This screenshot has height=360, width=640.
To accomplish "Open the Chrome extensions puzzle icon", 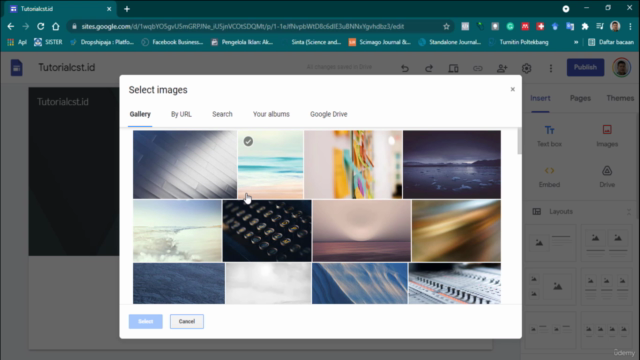I will pyautogui.click(x=585, y=27).
